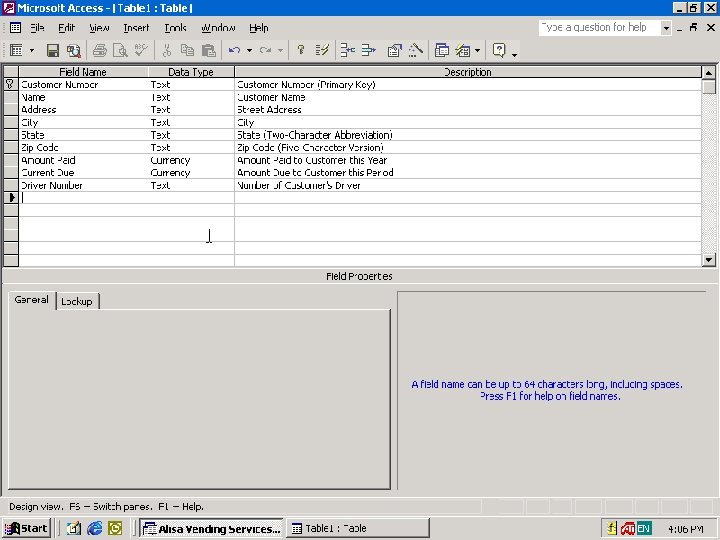Screen dimensions: 720x540
Task: Open the Edit menu
Action: point(67,28)
